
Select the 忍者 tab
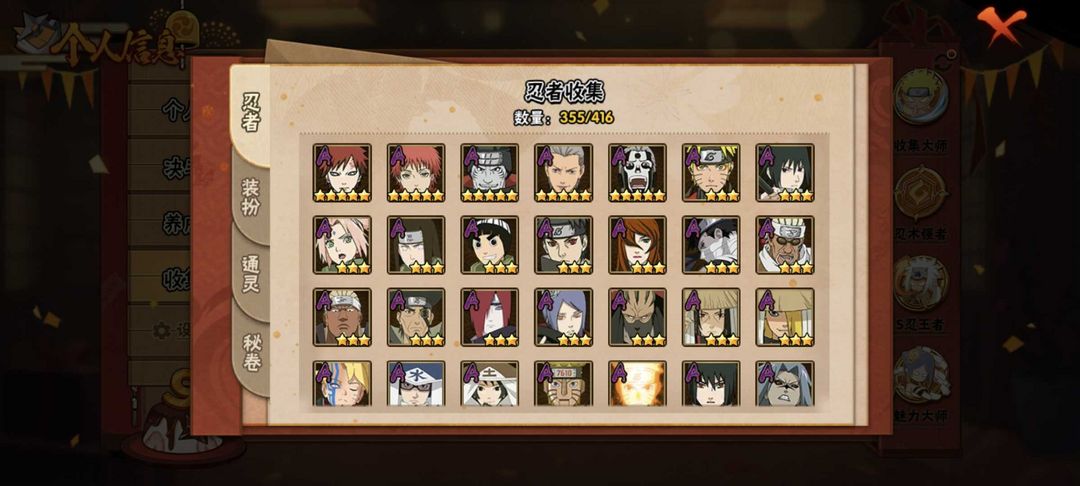pyautogui.click(x=251, y=114)
